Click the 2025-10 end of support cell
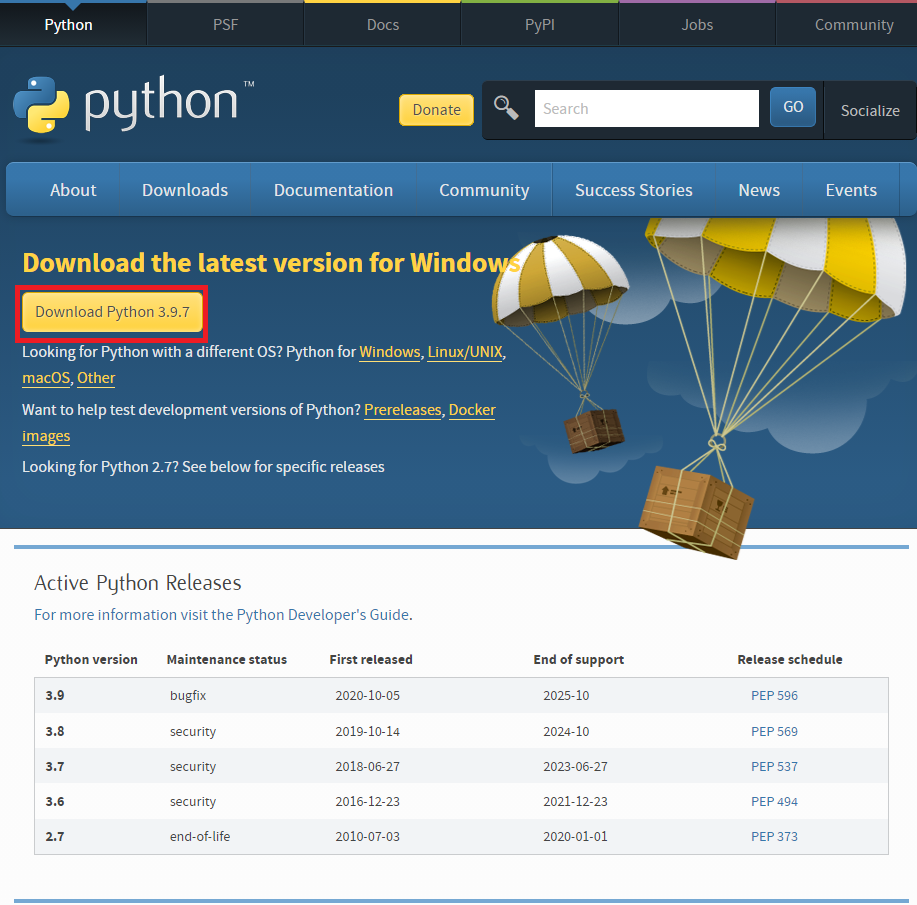The height and width of the screenshot is (905, 917). [x=566, y=696]
